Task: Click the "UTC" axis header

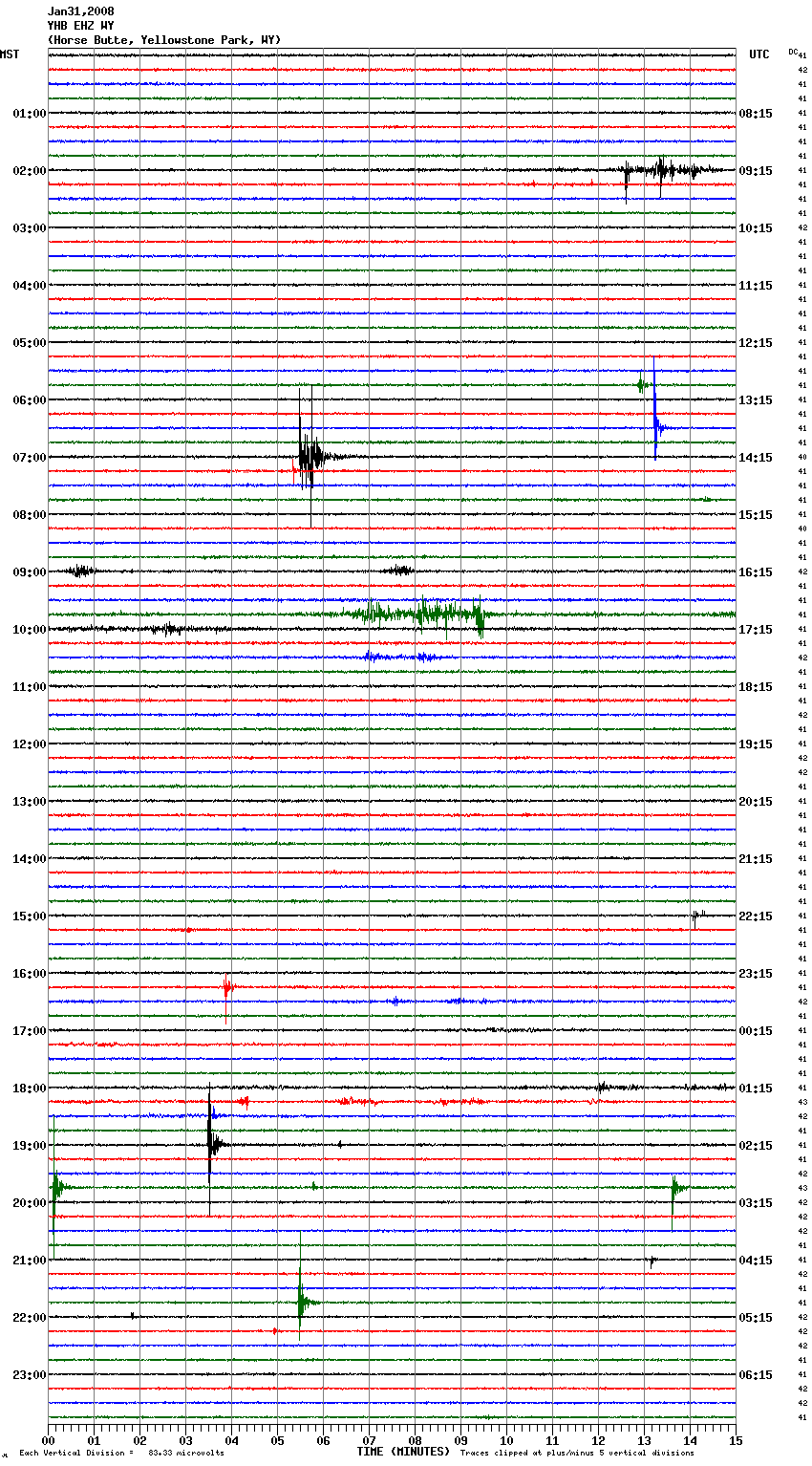Action: [x=759, y=54]
